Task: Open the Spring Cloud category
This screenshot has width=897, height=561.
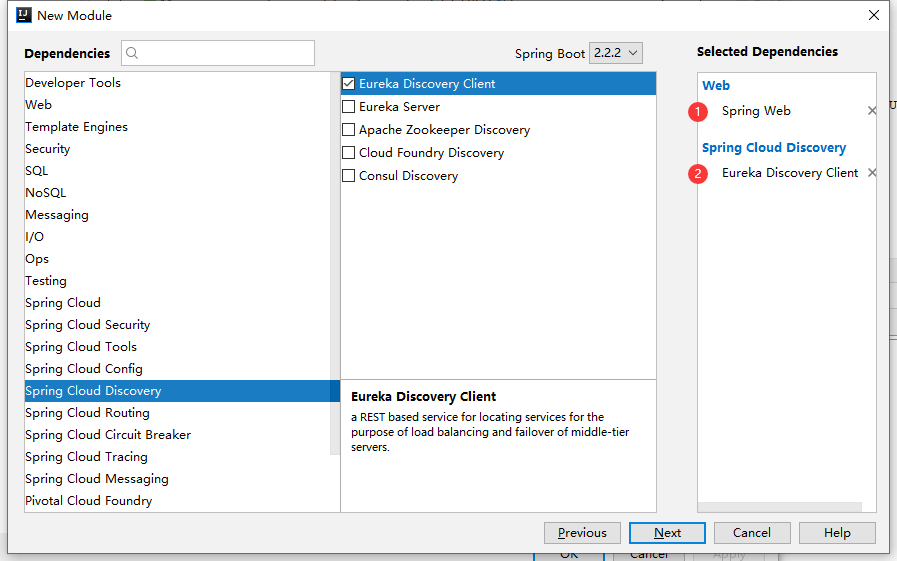Action: [x=177, y=303]
